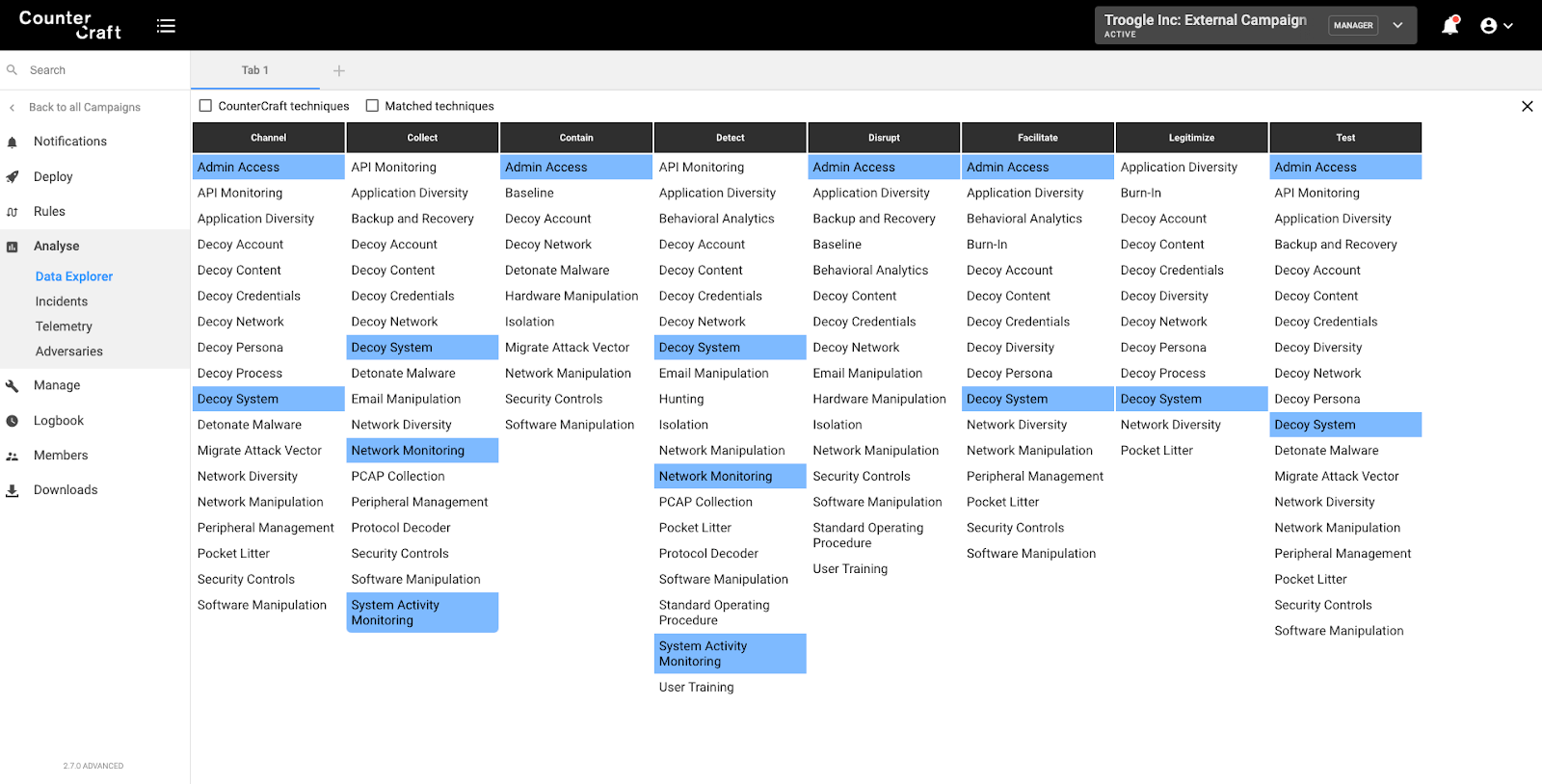Image resolution: width=1542 pixels, height=784 pixels.
Task: Expand the campaign selector dropdown arrow
Action: 1397,25
